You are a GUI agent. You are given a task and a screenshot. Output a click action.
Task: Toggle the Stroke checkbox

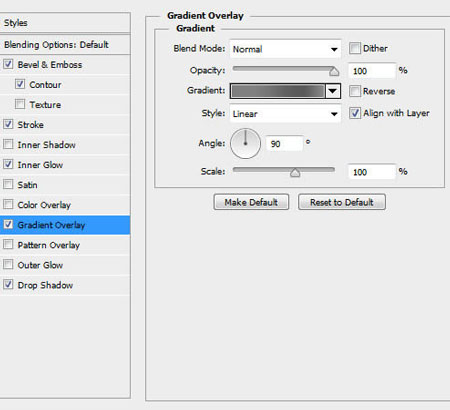click(8, 124)
